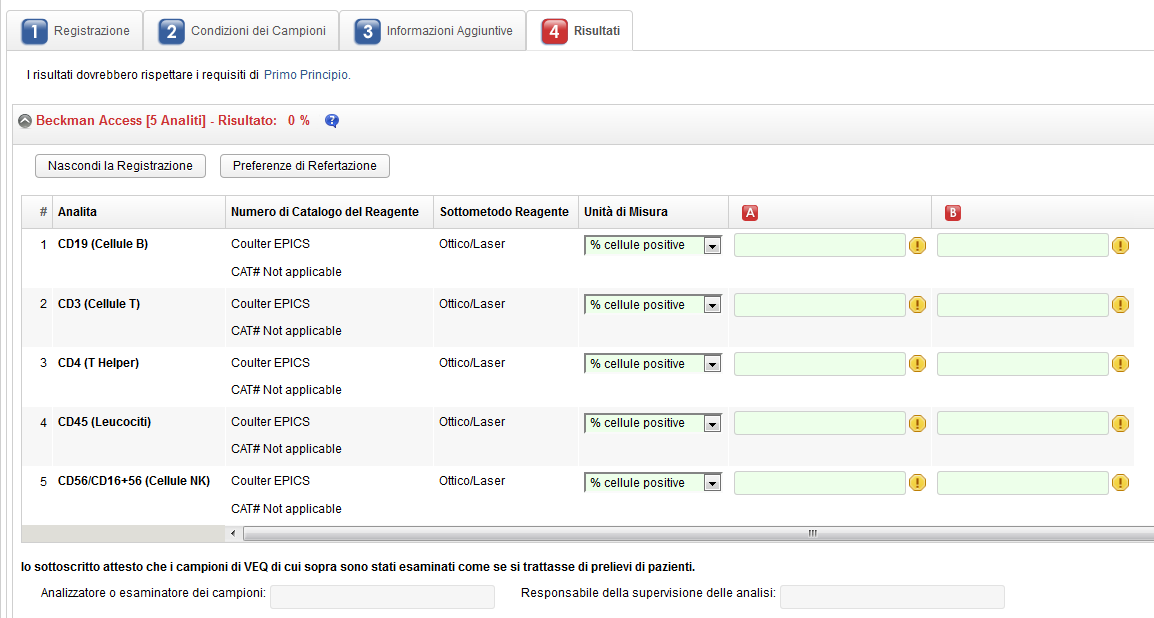Click warning icon beside CD19 sample B field
Screen dimensions: 1154x618
tap(1120, 246)
